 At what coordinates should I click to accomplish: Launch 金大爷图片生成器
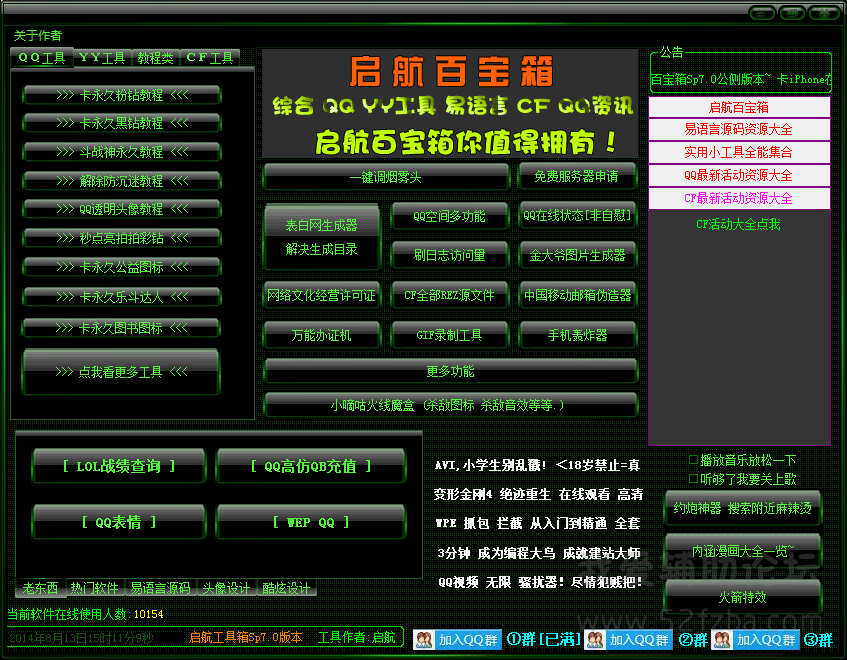click(577, 255)
